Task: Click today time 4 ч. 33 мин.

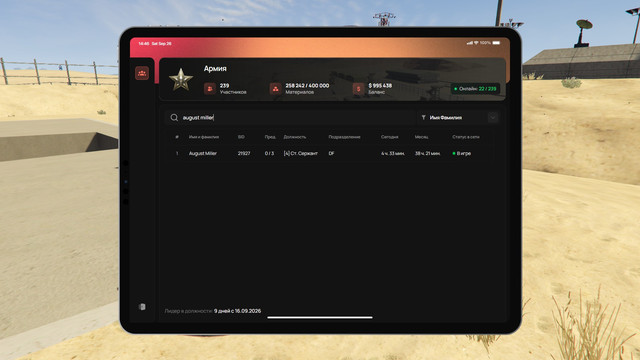Action: (x=393, y=153)
